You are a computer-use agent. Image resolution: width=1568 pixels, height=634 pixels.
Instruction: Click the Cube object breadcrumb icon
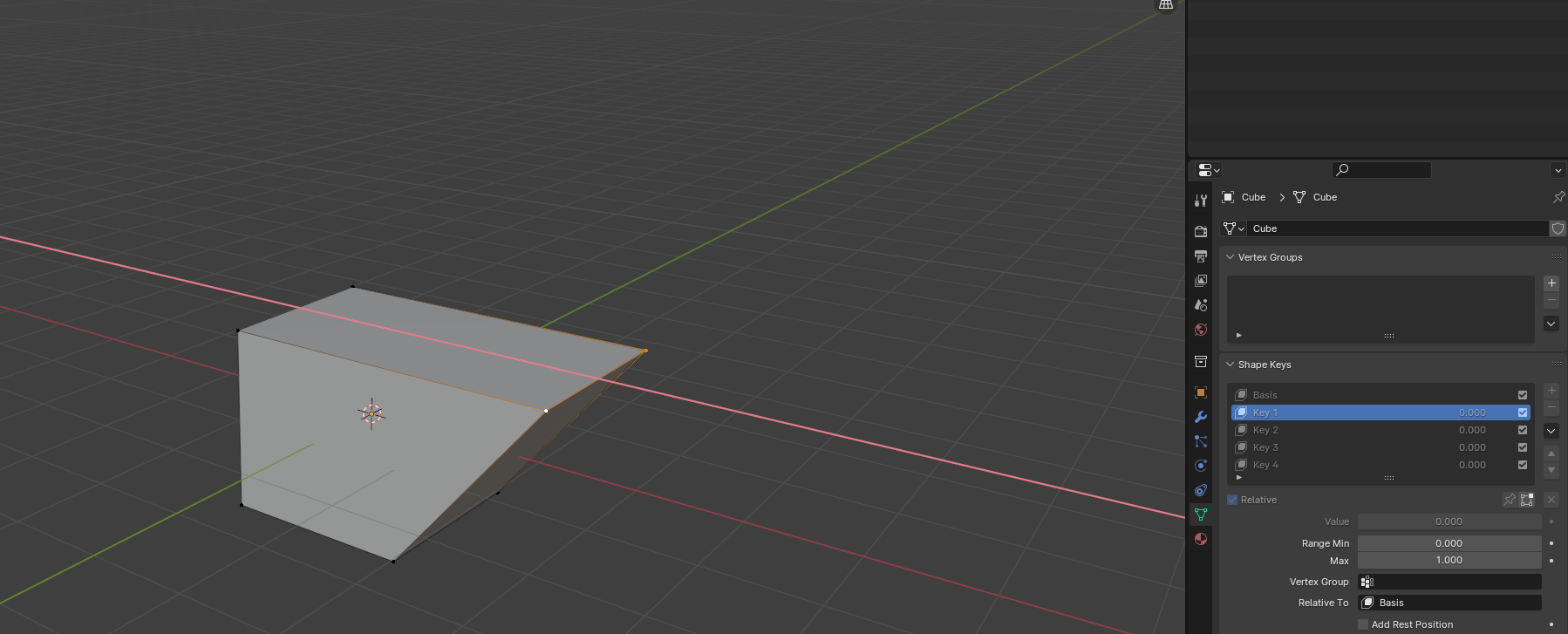[1228, 197]
